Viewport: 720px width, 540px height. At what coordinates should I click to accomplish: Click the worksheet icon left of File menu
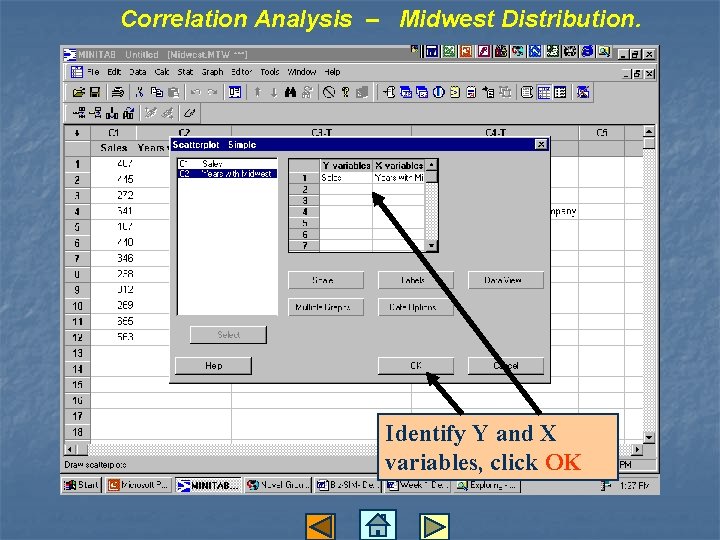pyautogui.click(x=77, y=72)
